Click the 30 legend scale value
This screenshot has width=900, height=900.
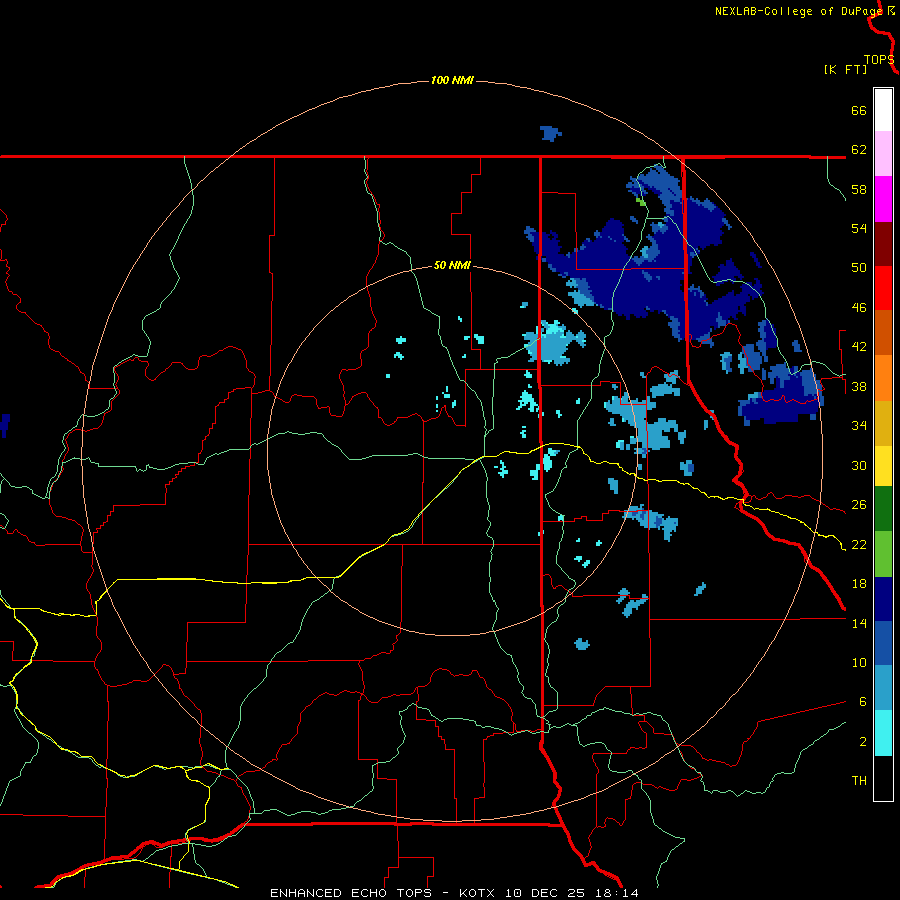click(x=859, y=465)
